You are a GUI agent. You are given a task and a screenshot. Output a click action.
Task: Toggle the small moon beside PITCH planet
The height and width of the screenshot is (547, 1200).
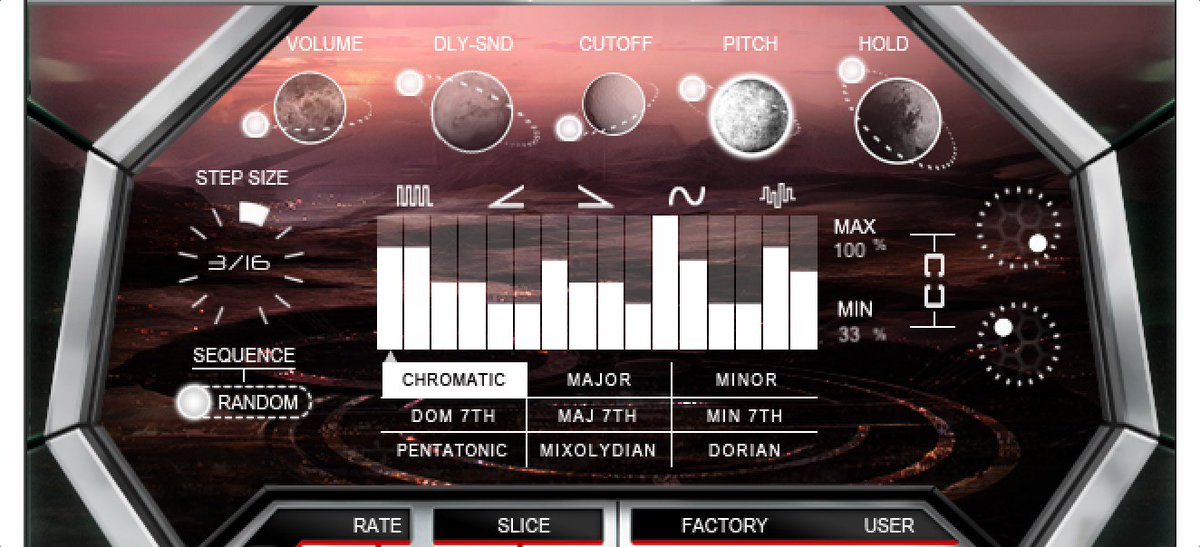click(691, 88)
